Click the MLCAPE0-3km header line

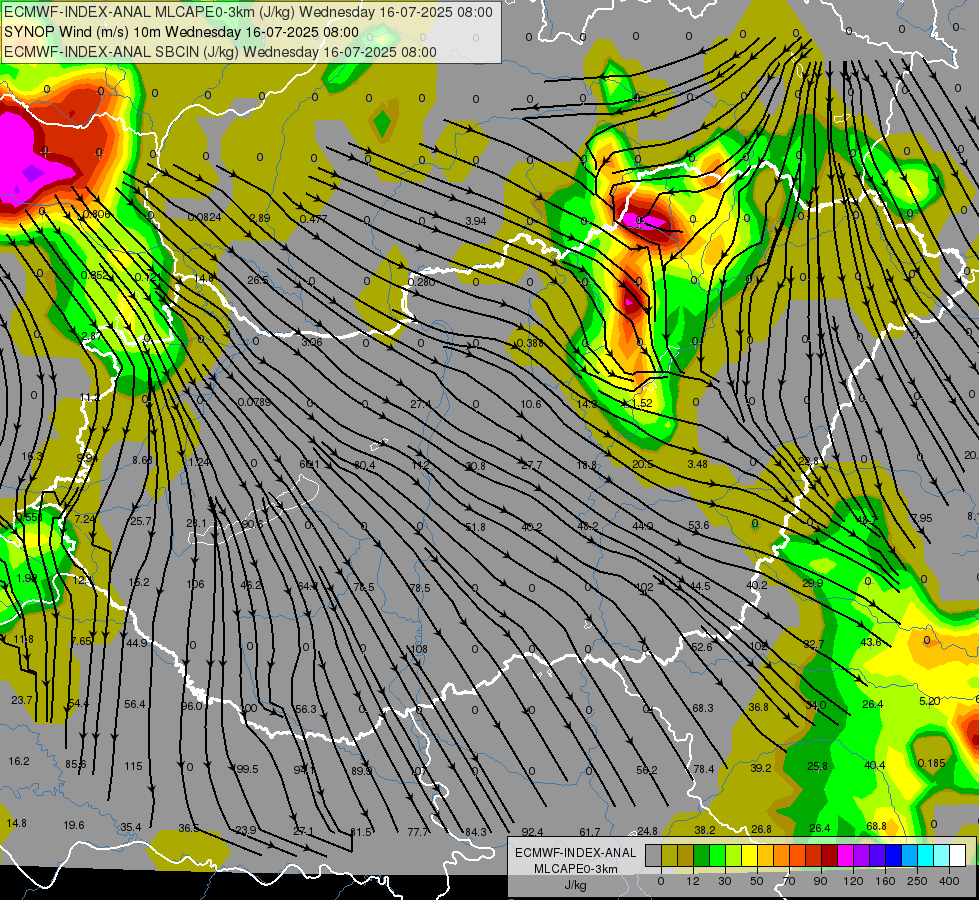(x=248, y=12)
